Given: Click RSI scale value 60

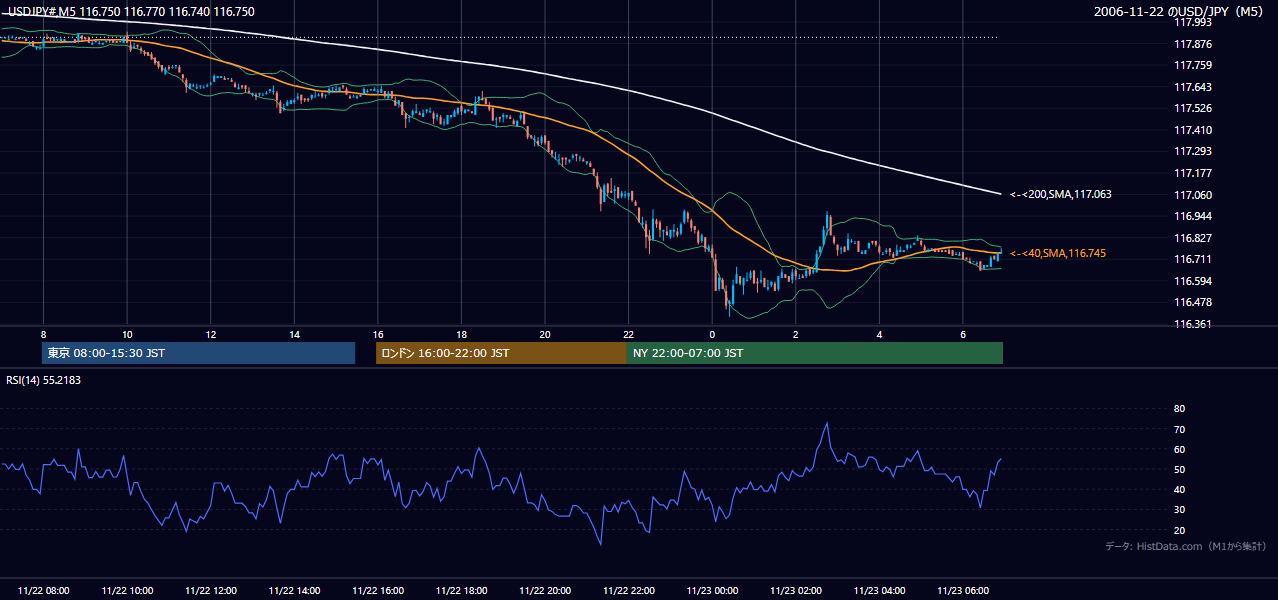Looking at the screenshot, I should 1179,449.
